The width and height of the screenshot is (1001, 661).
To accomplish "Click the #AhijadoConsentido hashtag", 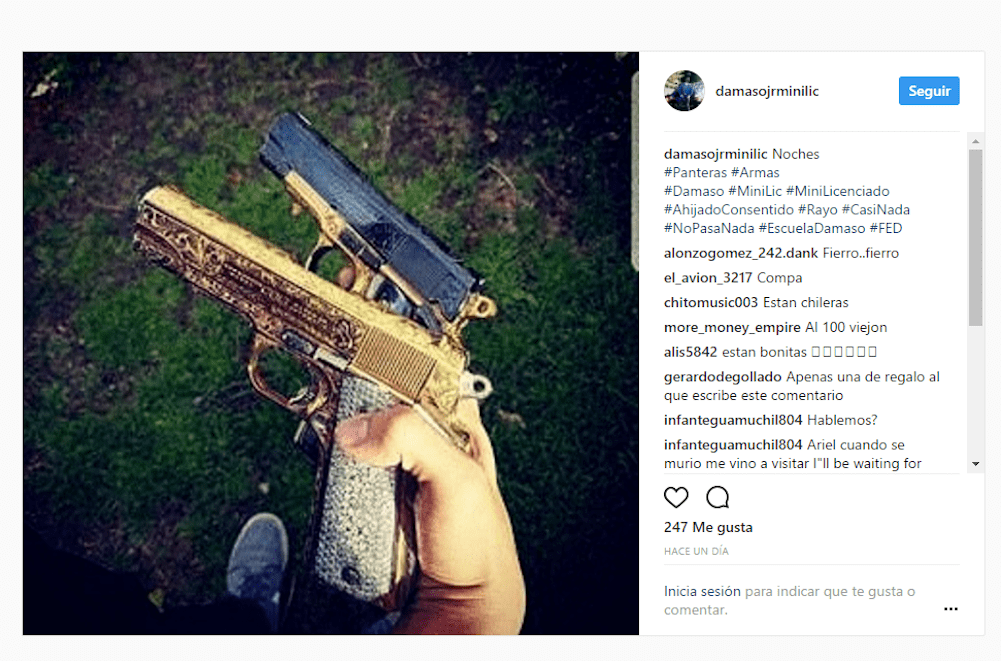I will [728, 209].
